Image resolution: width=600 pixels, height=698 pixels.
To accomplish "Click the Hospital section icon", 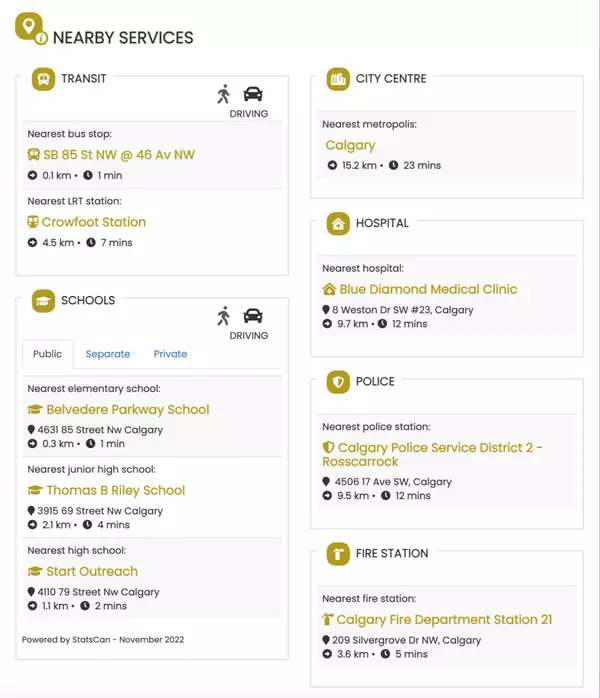I will 338,224.
